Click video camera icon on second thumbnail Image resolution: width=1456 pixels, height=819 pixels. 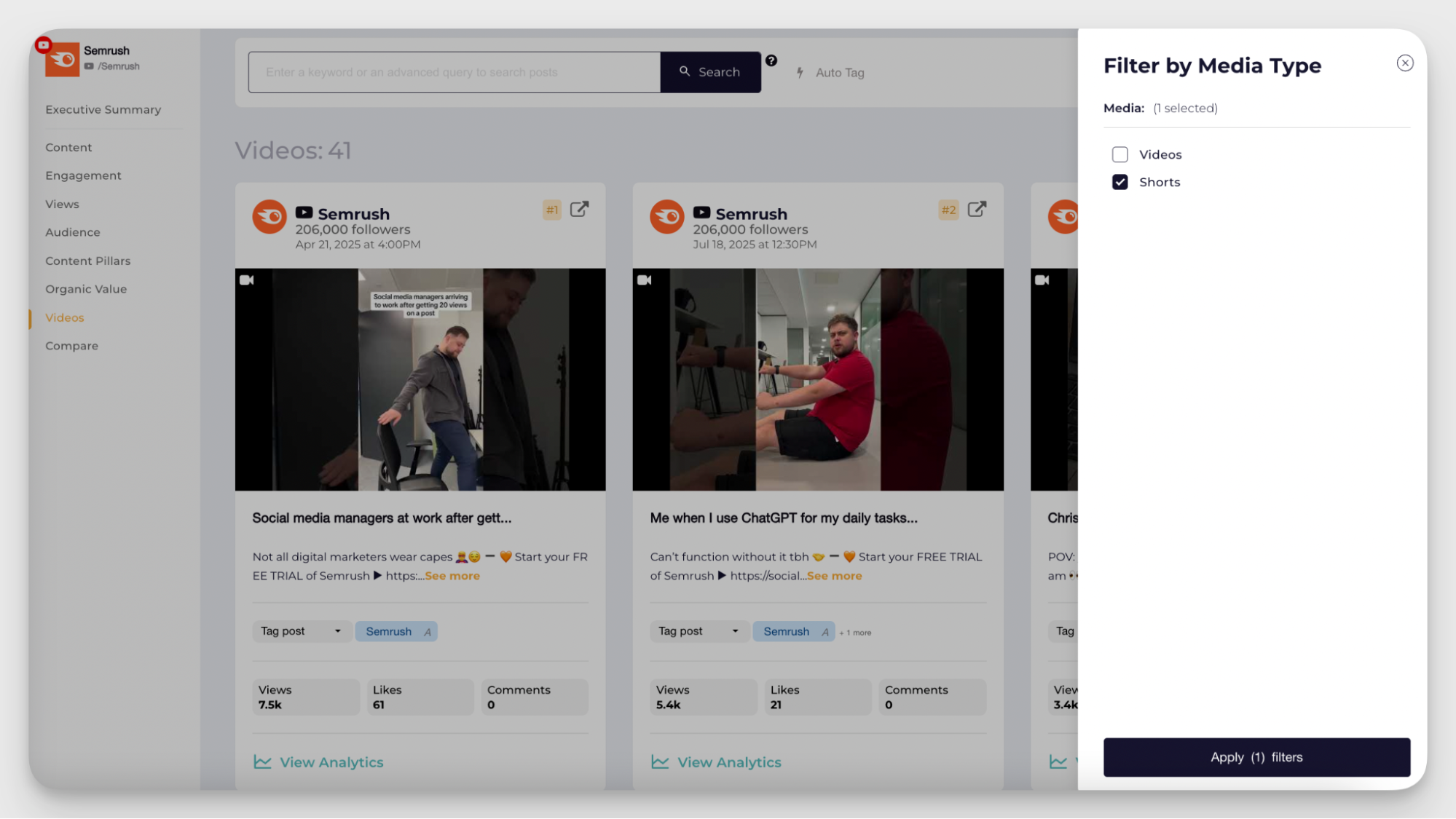[645, 280]
